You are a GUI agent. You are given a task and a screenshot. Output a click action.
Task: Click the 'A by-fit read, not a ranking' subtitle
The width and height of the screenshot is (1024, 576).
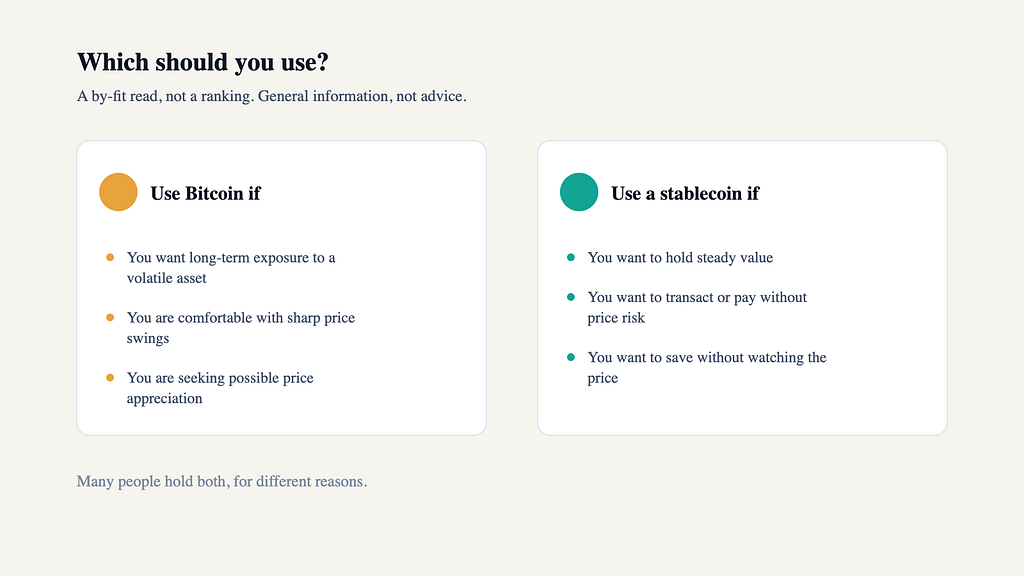272,96
